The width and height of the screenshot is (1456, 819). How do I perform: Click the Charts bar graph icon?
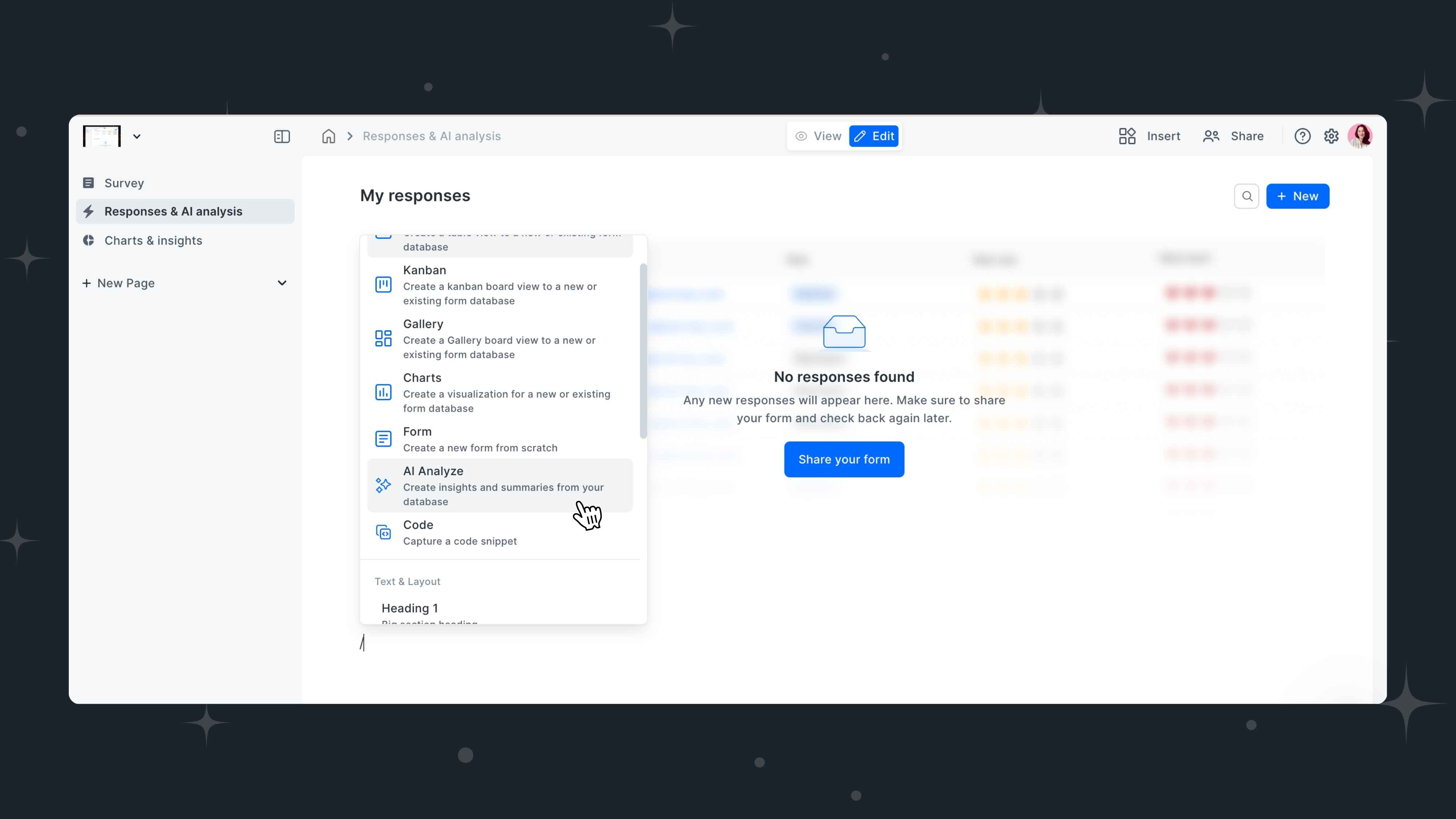point(383,392)
